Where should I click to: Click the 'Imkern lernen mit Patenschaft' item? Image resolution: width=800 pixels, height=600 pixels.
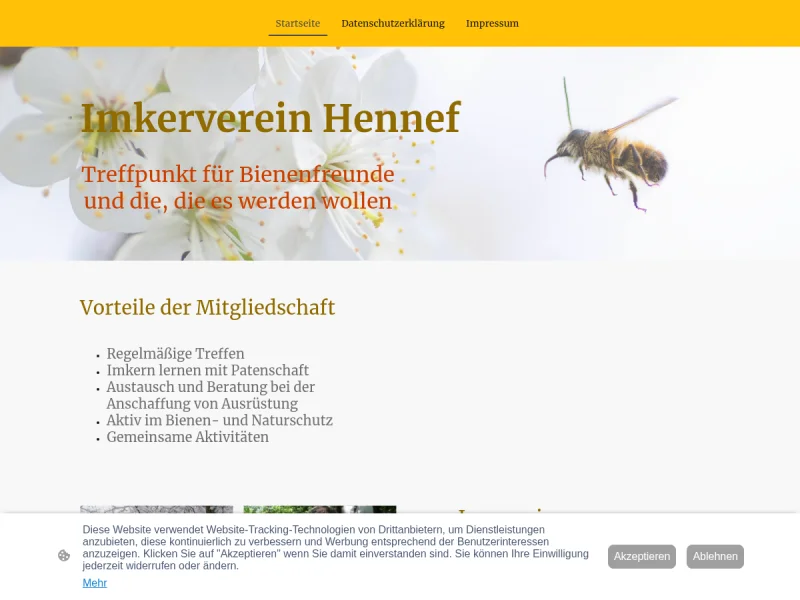[x=207, y=371]
